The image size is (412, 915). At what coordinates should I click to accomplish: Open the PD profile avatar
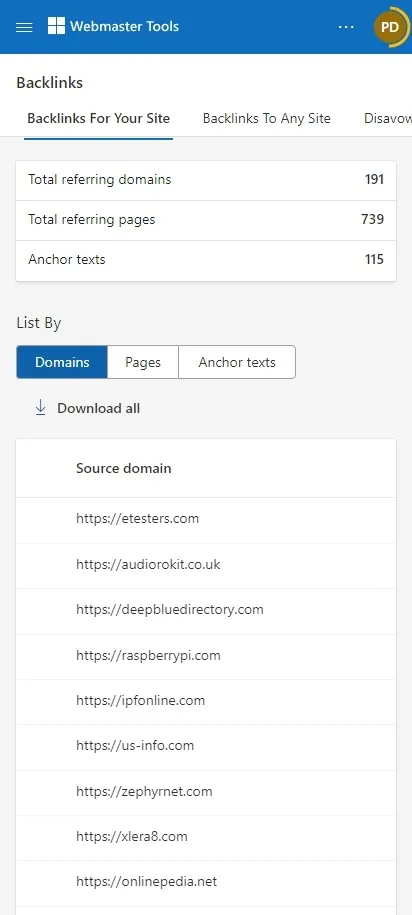click(x=390, y=27)
